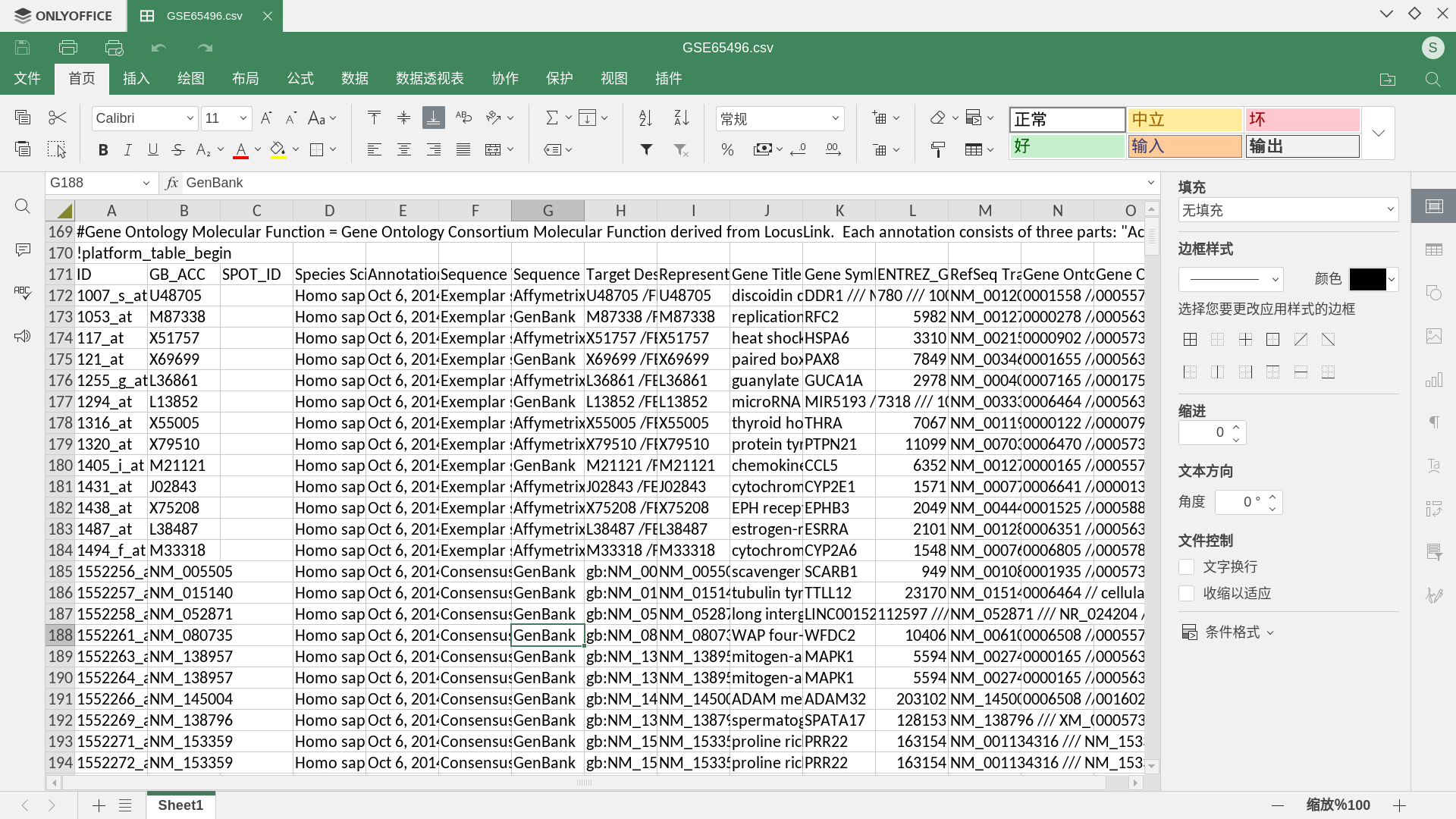
Task: Click the Cut scissors icon
Action: (57, 118)
